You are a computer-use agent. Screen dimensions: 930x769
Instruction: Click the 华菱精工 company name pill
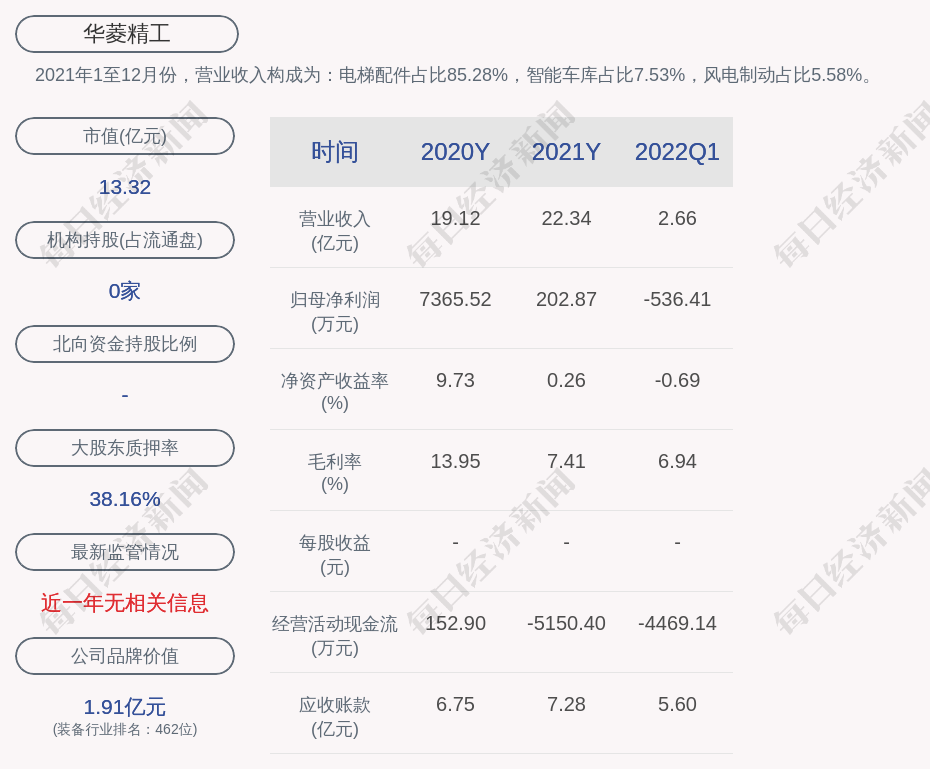pyautogui.click(x=127, y=34)
